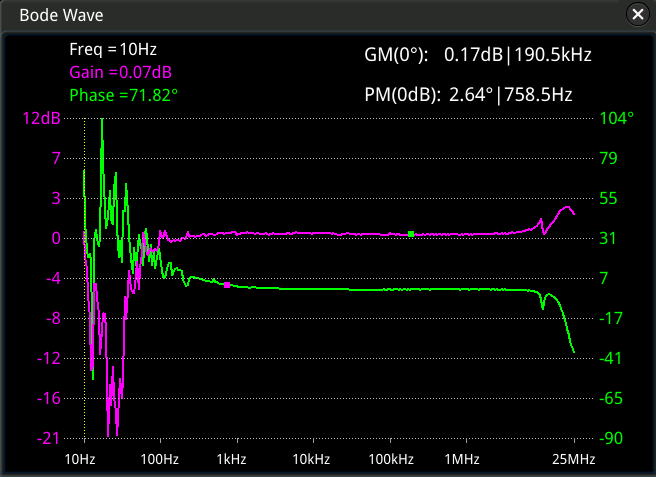Click the 10kHz frequency axis label
Viewport: 656px width, 477px height.
(x=311, y=459)
